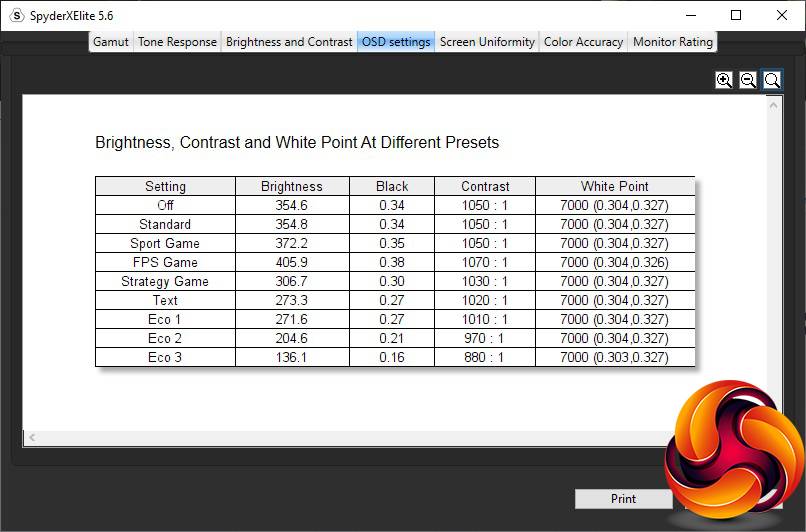Click black level value 0.21
This screenshot has height=532, width=806.
tap(392, 338)
